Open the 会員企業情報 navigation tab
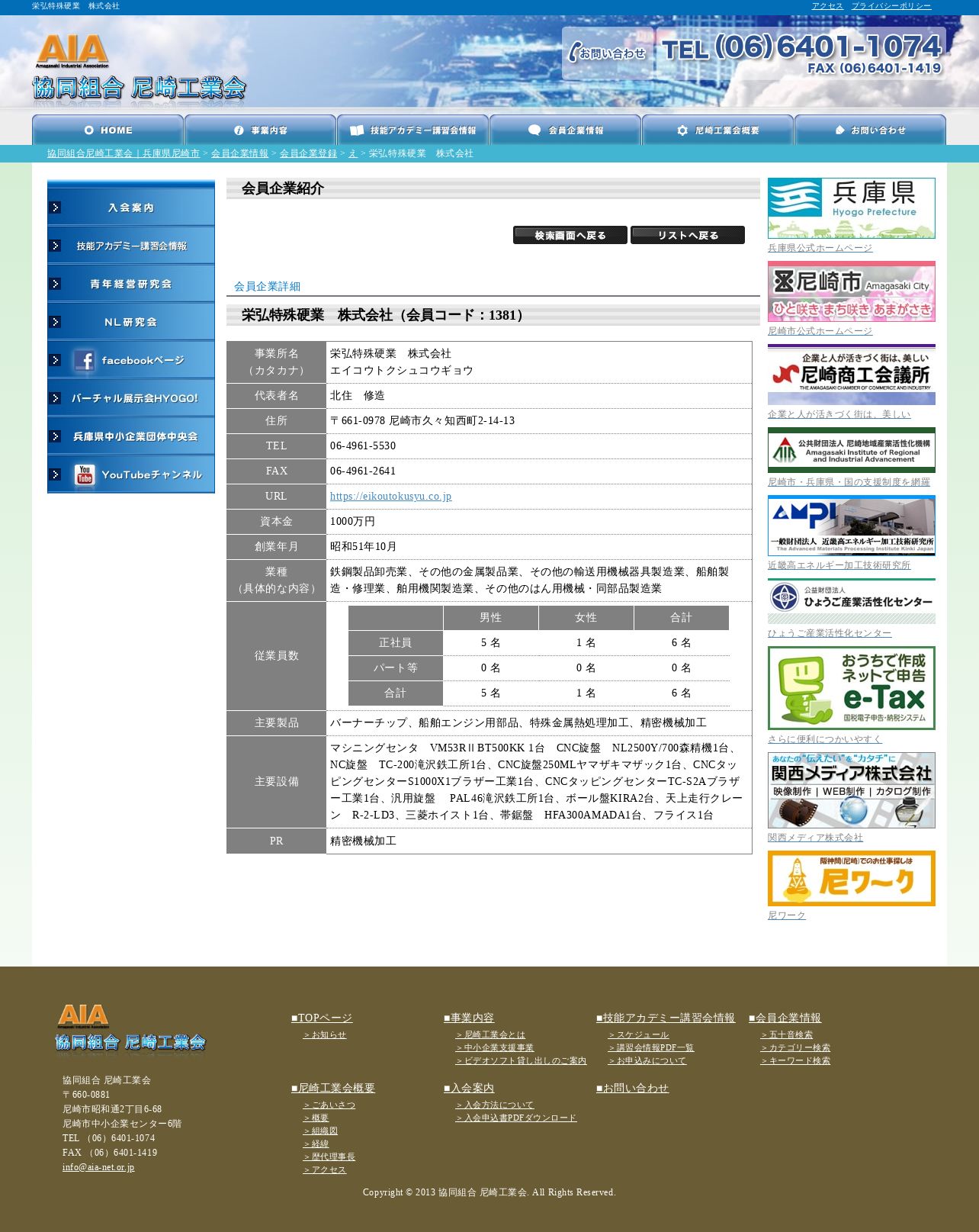Screen dimensions: 979x1232 tap(565, 130)
